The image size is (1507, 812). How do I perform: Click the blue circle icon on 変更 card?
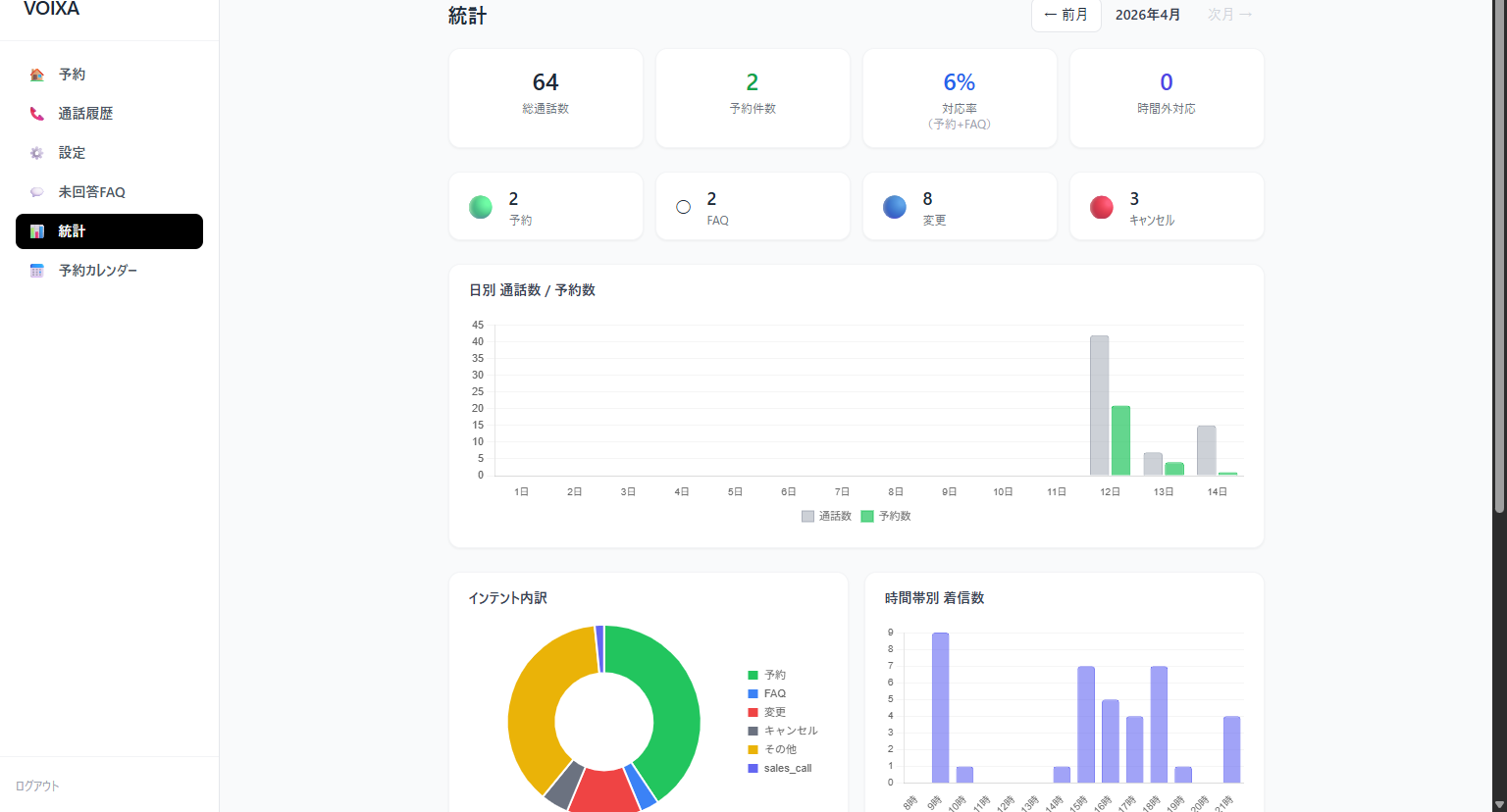pyautogui.click(x=895, y=207)
